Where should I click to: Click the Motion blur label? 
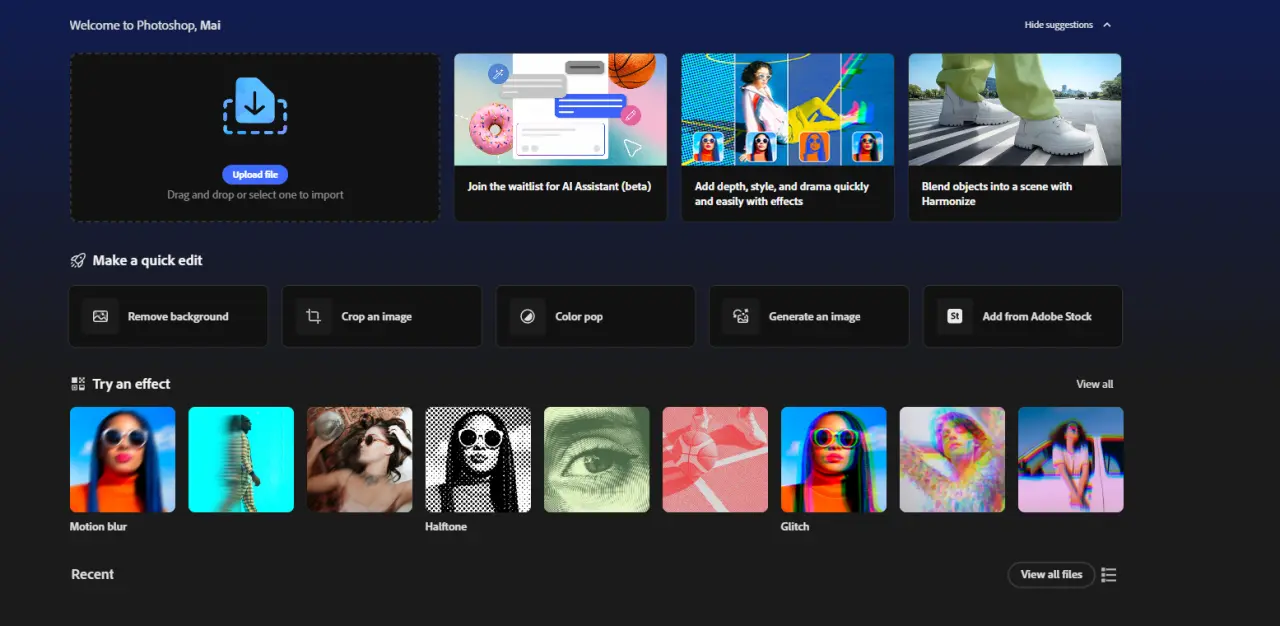click(x=98, y=526)
